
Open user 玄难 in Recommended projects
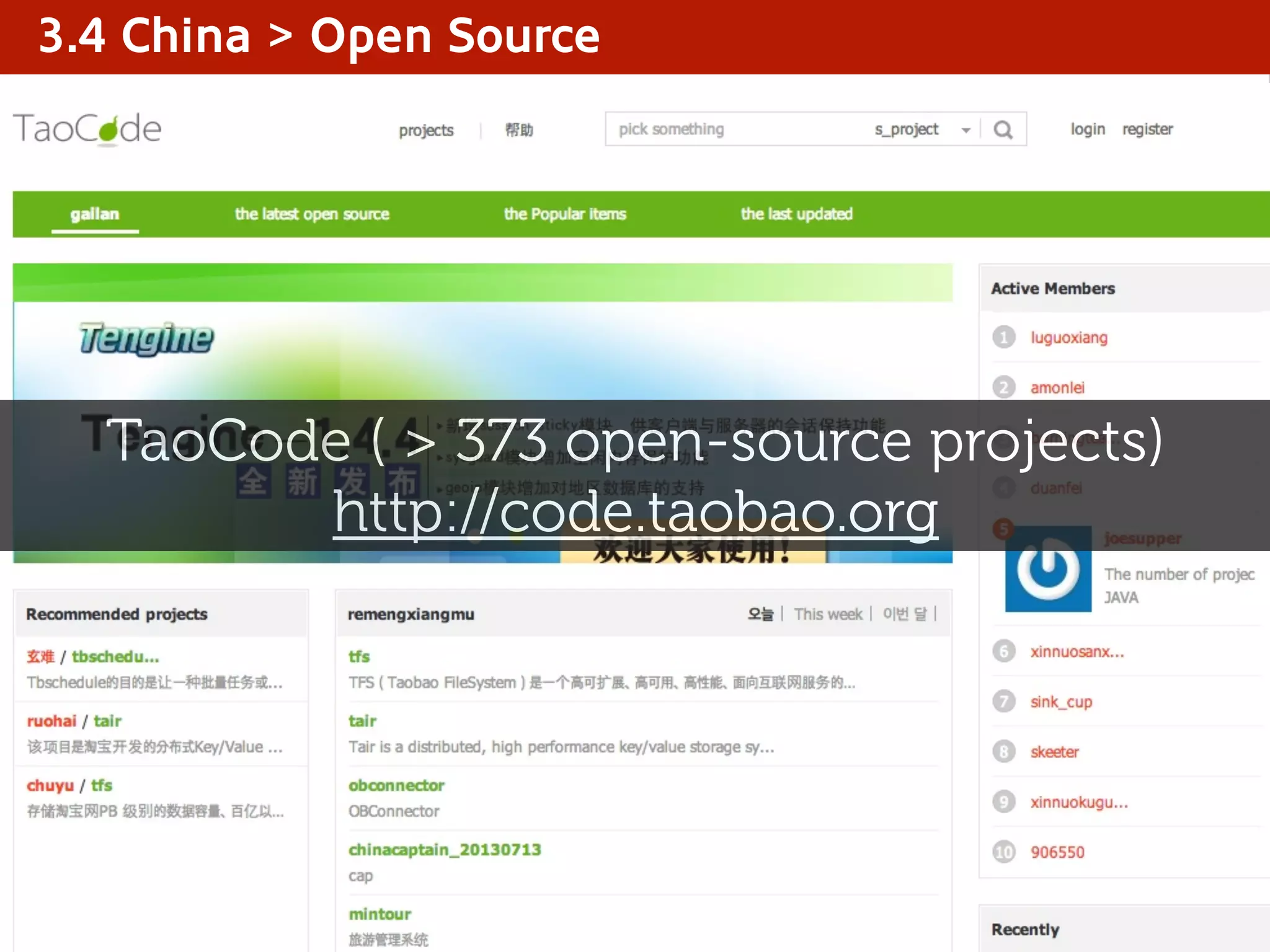click(x=40, y=656)
